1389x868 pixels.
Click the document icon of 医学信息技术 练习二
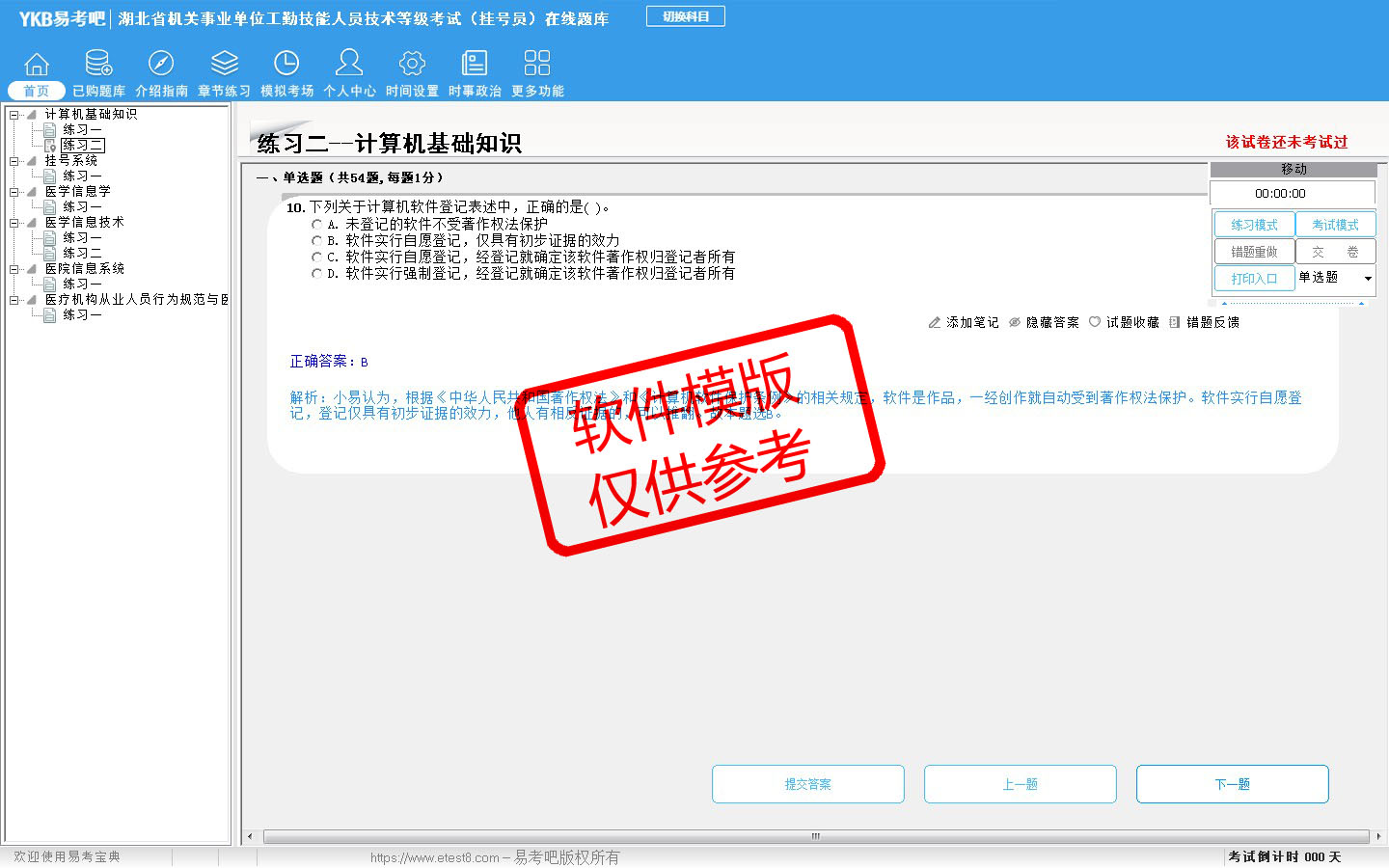pos(50,253)
